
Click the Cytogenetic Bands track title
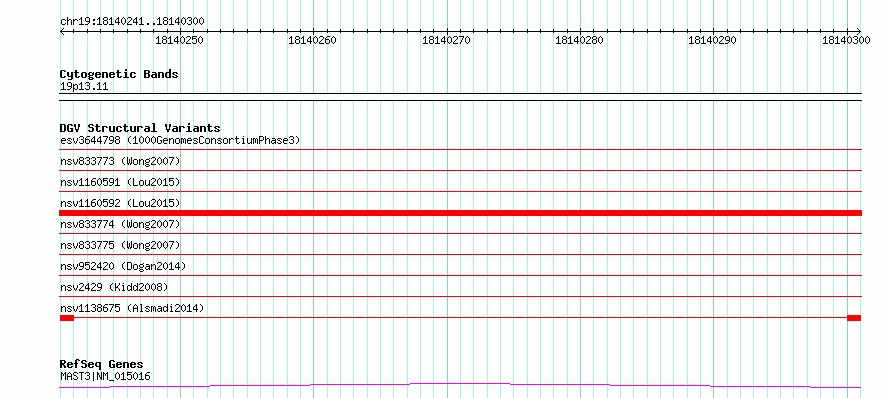(119, 74)
